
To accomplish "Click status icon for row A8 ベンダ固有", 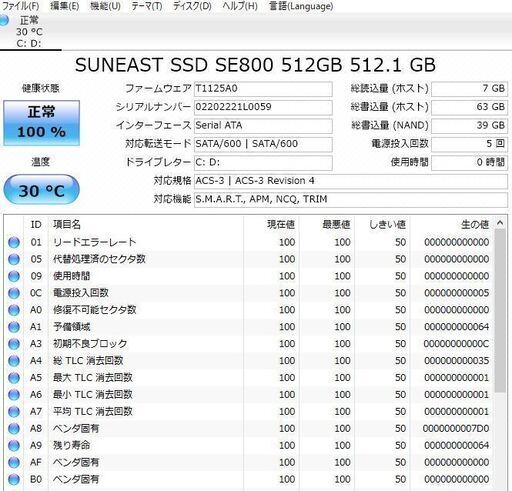I will click(x=14, y=428).
